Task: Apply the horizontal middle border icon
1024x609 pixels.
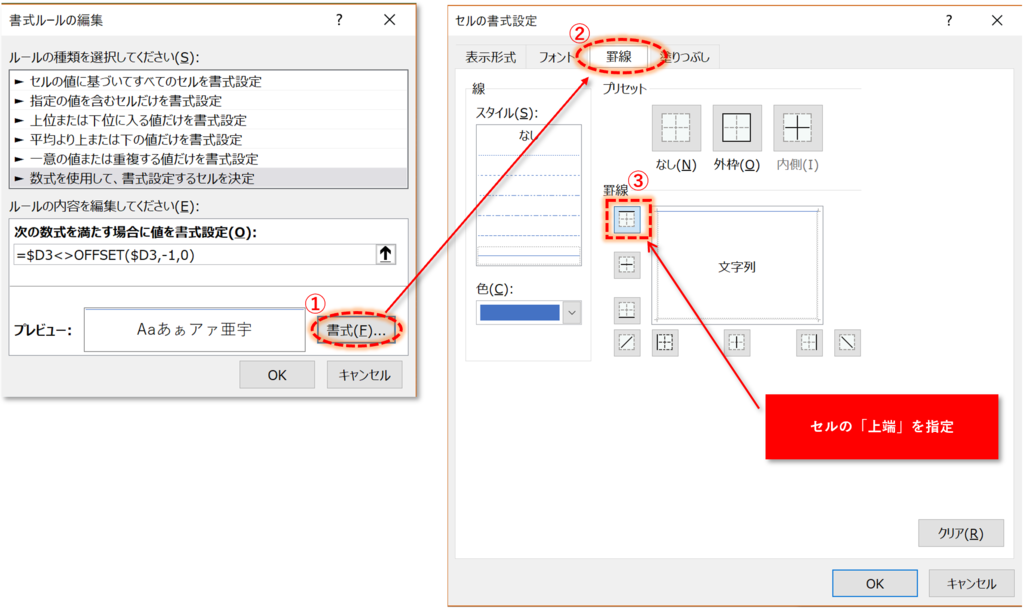Action: [626, 264]
